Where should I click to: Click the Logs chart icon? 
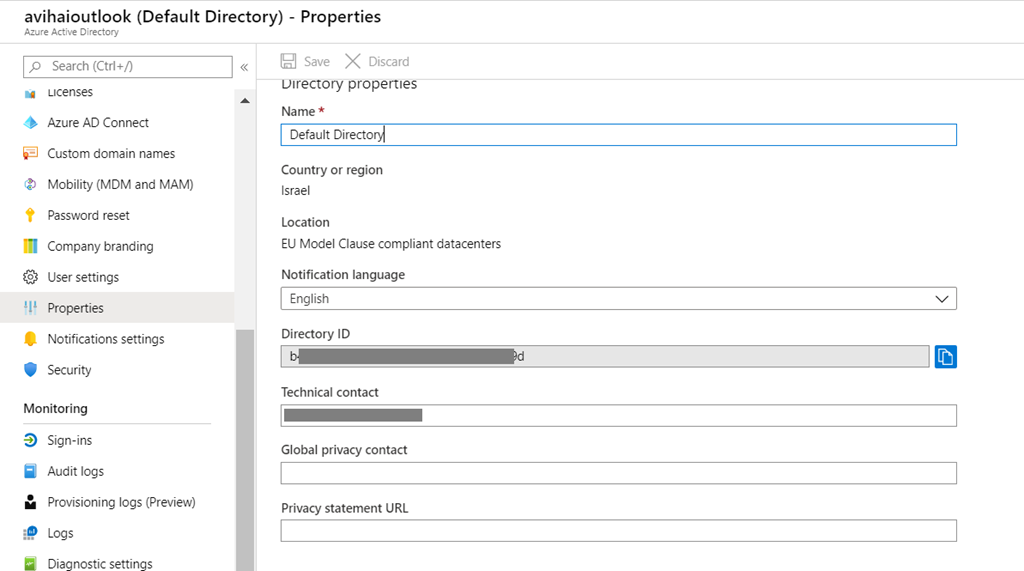click(x=30, y=533)
